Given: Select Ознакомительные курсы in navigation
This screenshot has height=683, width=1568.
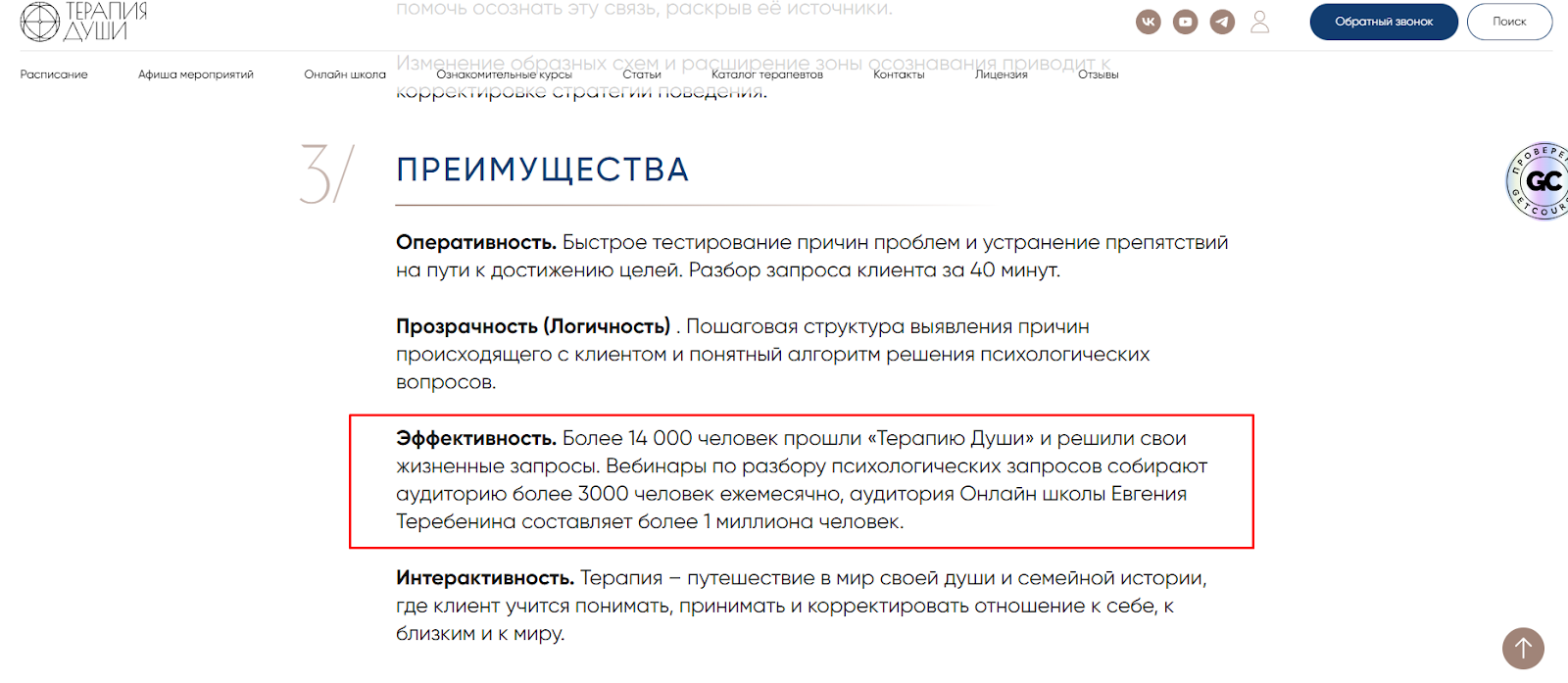Looking at the screenshot, I should click(x=504, y=74).
